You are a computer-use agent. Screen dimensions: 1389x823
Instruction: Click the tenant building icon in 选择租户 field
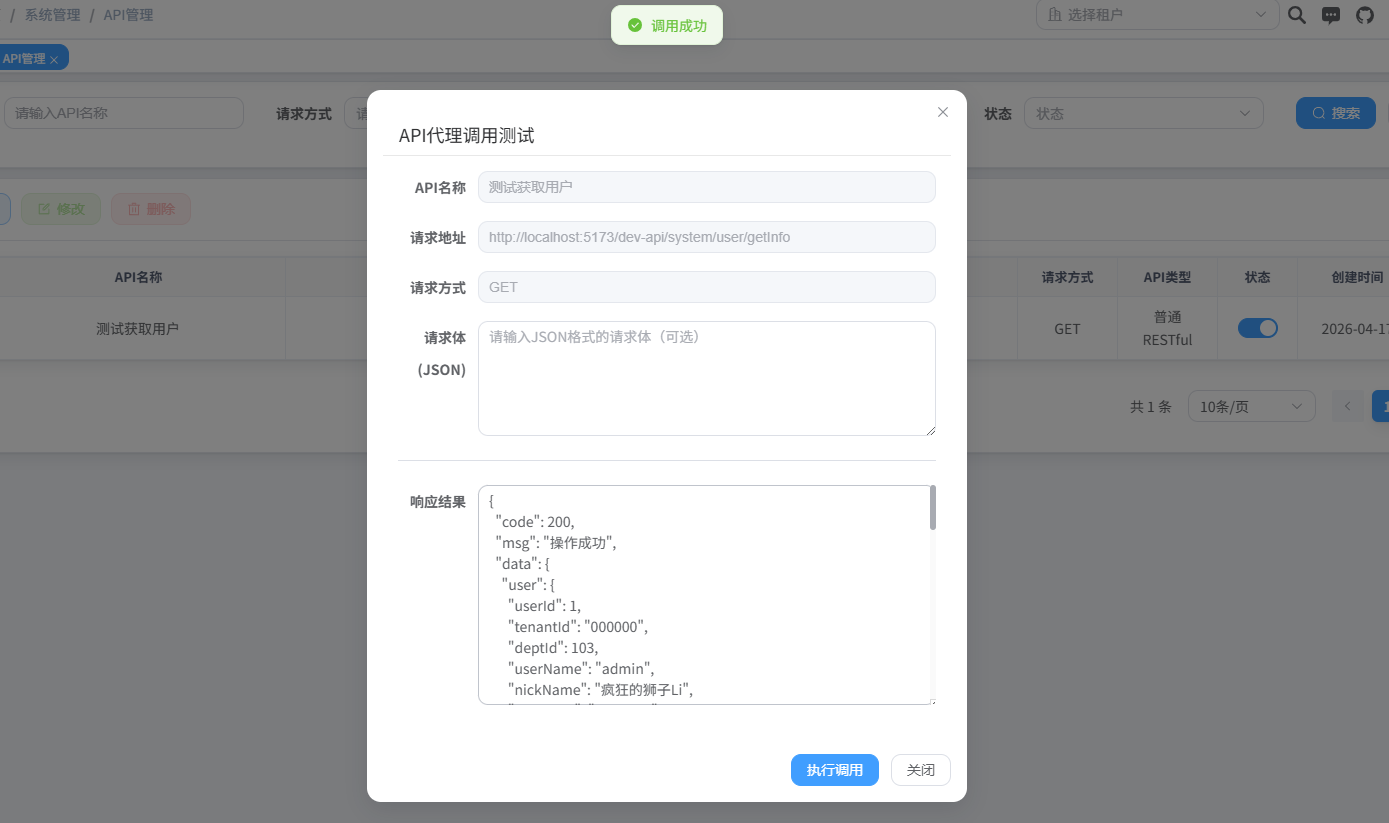click(x=1054, y=14)
